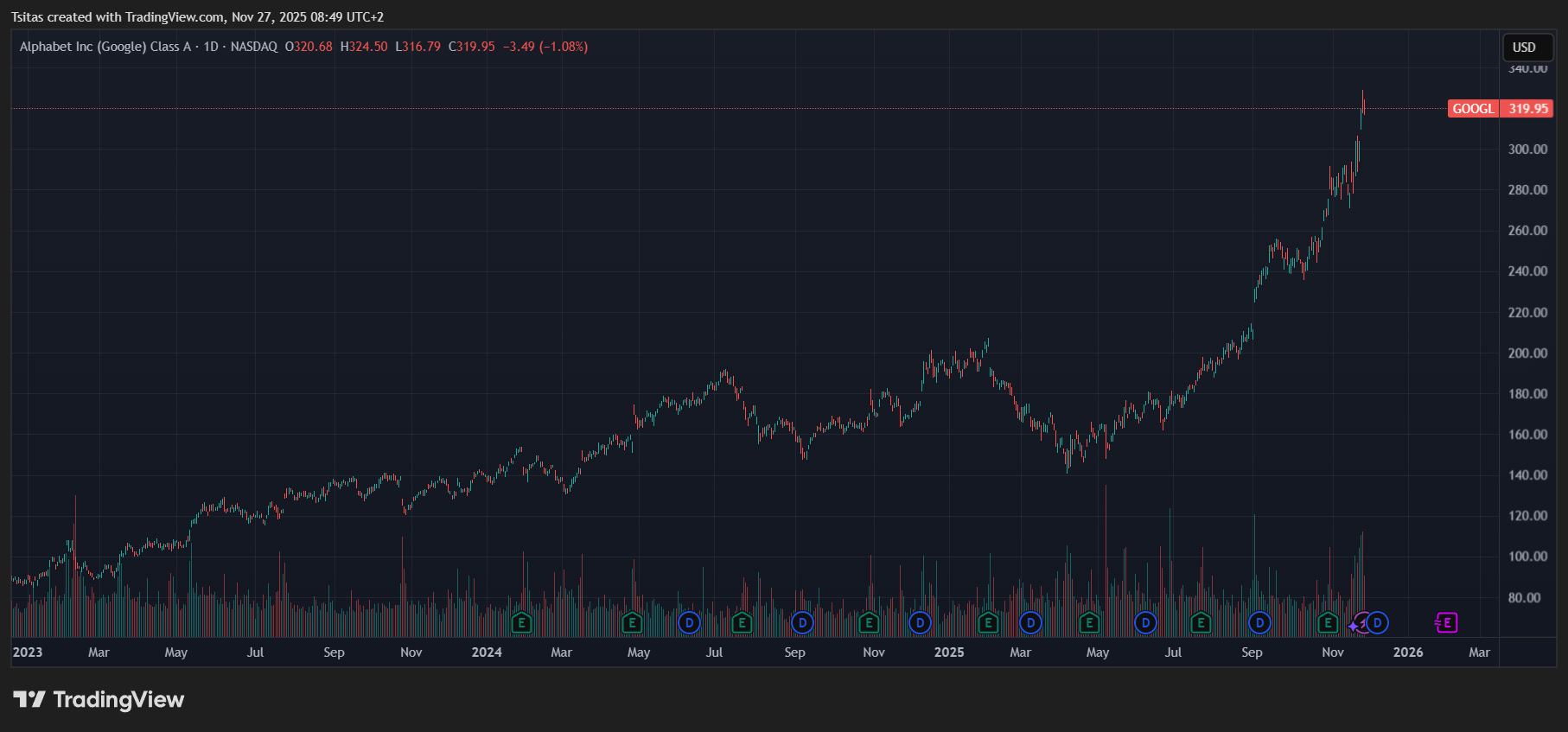Image resolution: width=1568 pixels, height=732 pixels.
Task: Click the 2024 label on time axis
Action: tap(487, 652)
